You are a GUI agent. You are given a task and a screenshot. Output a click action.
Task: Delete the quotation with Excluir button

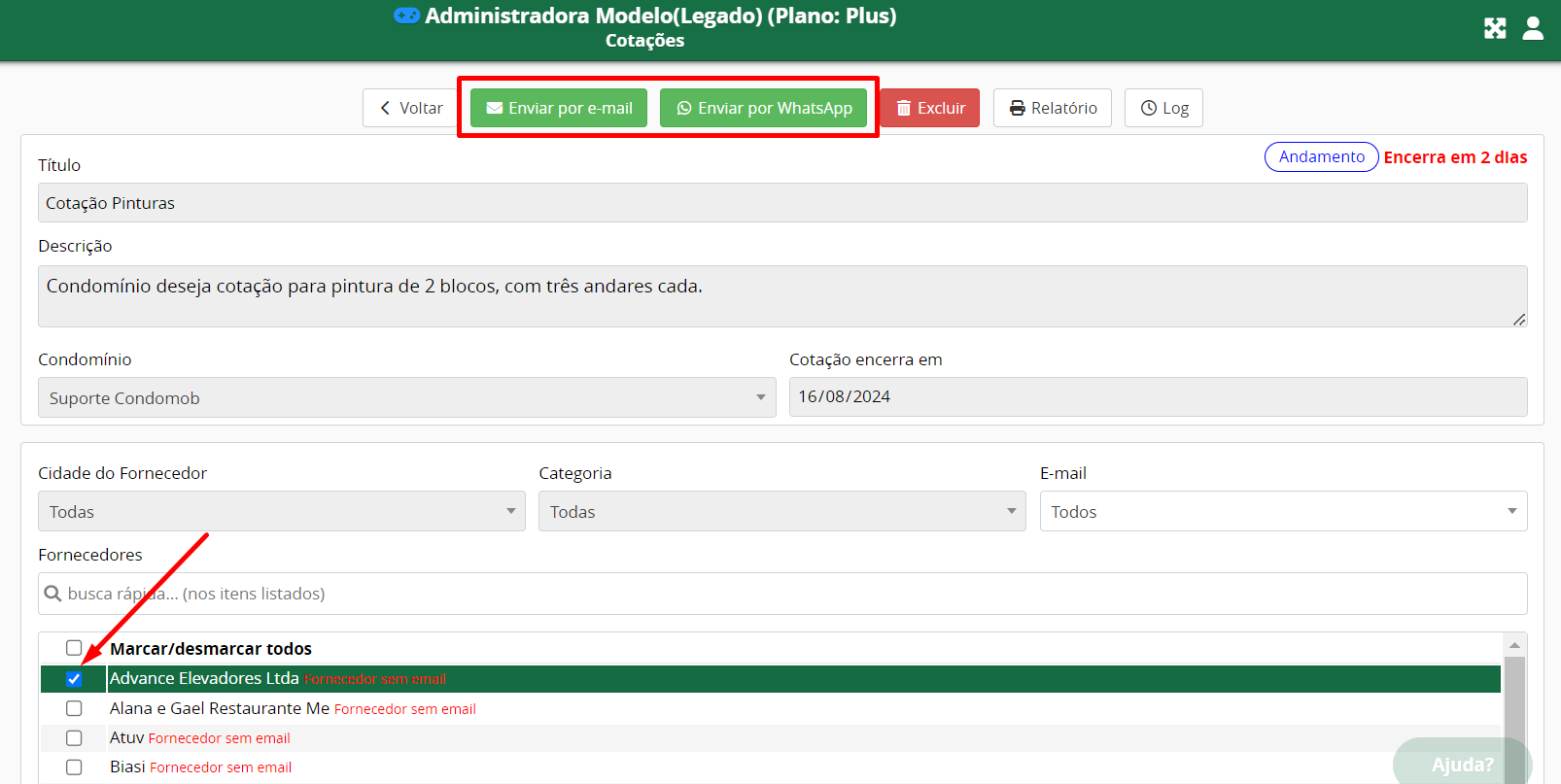[x=930, y=108]
